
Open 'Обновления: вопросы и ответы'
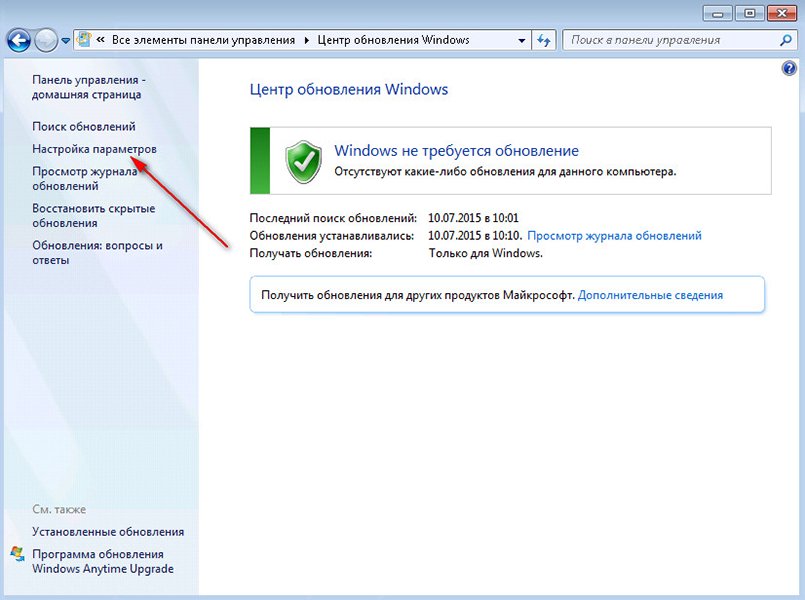(98, 253)
